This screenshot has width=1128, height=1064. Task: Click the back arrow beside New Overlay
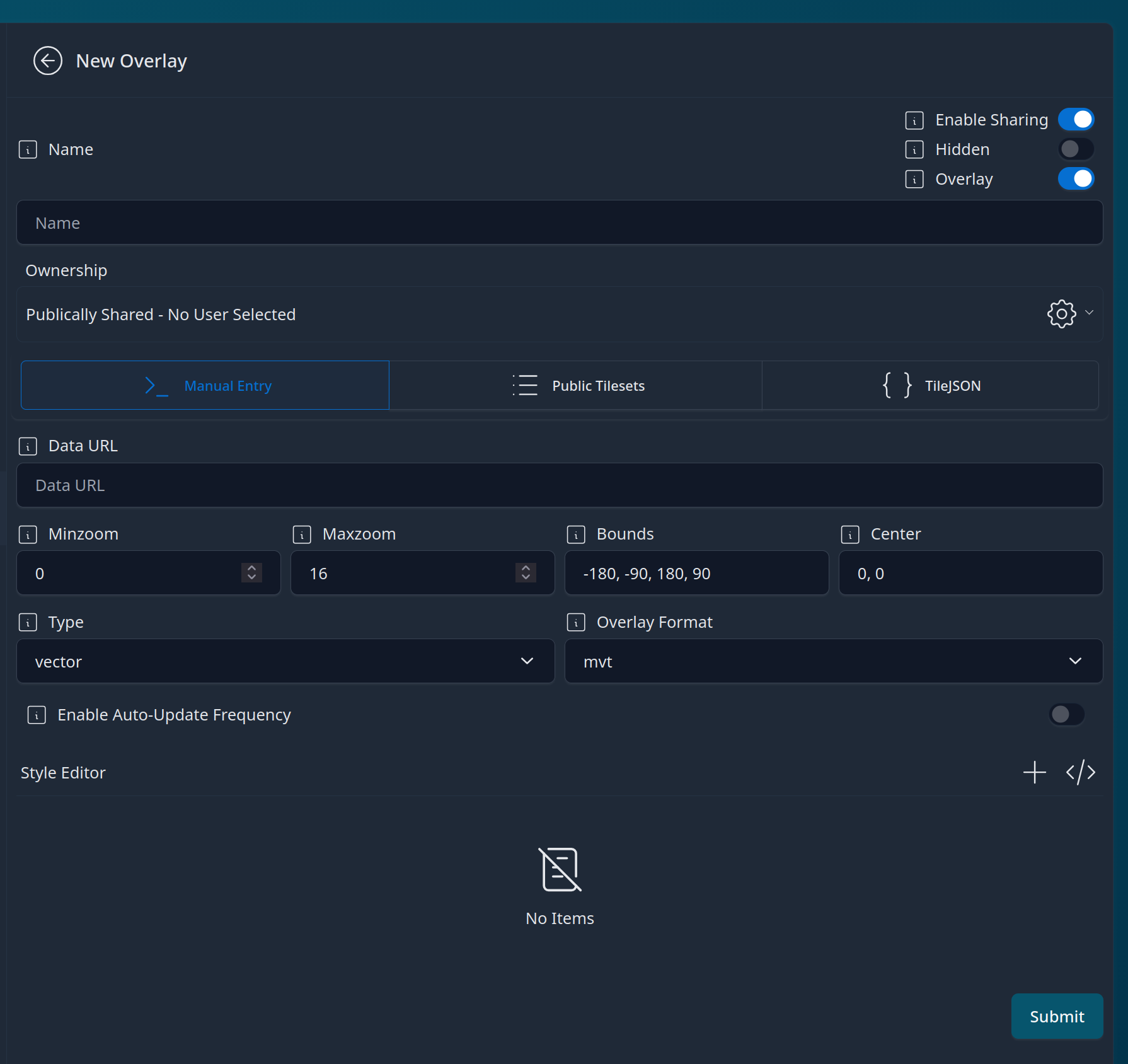pos(48,61)
